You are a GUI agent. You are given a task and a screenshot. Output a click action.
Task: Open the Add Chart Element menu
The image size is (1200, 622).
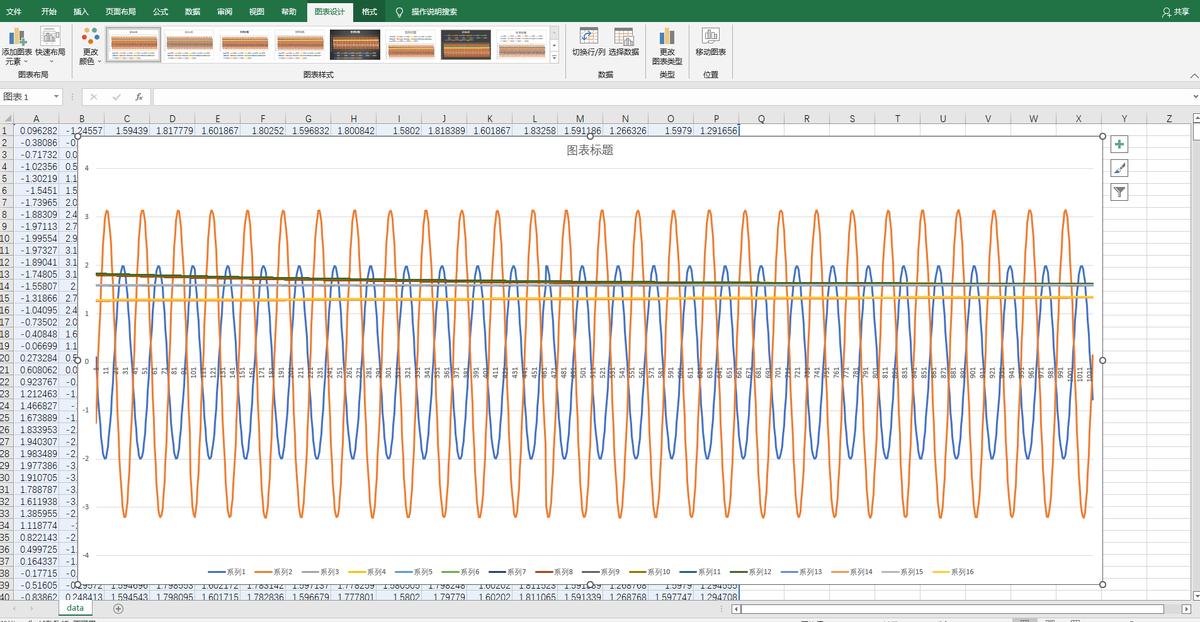pyautogui.click(x=16, y=44)
